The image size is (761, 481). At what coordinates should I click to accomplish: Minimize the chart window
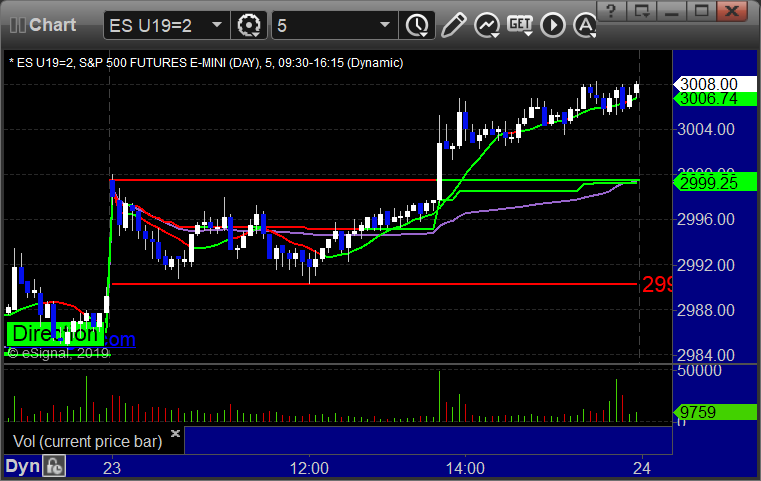pos(672,11)
